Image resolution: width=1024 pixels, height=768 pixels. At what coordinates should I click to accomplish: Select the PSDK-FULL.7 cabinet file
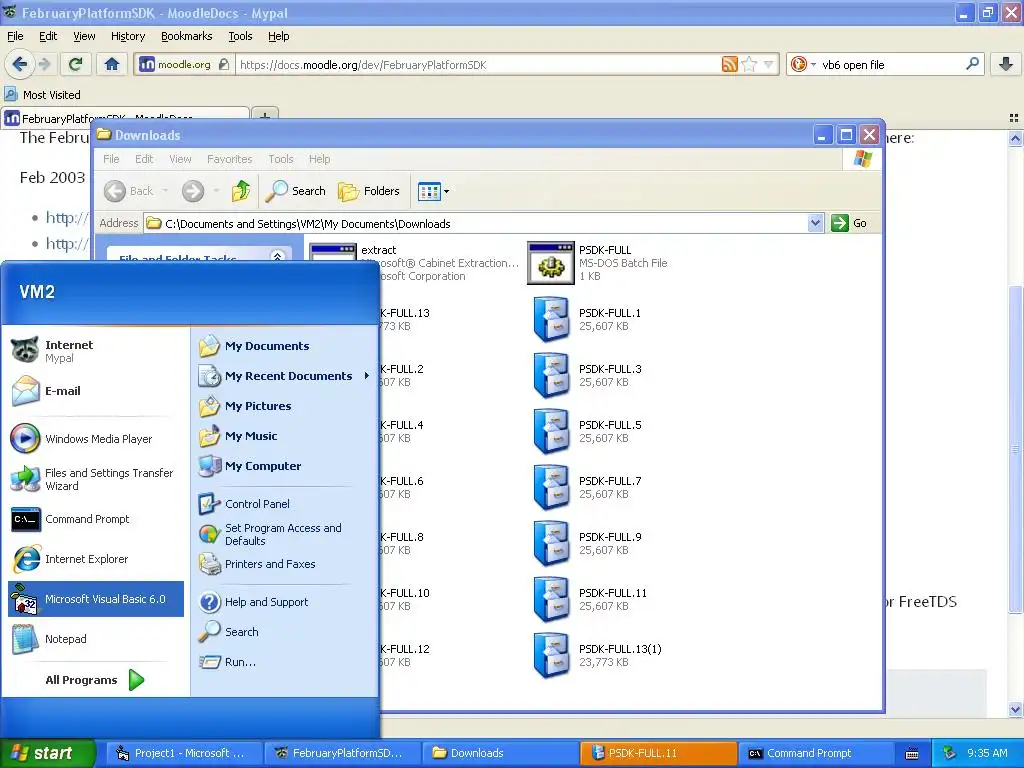click(x=588, y=488)
